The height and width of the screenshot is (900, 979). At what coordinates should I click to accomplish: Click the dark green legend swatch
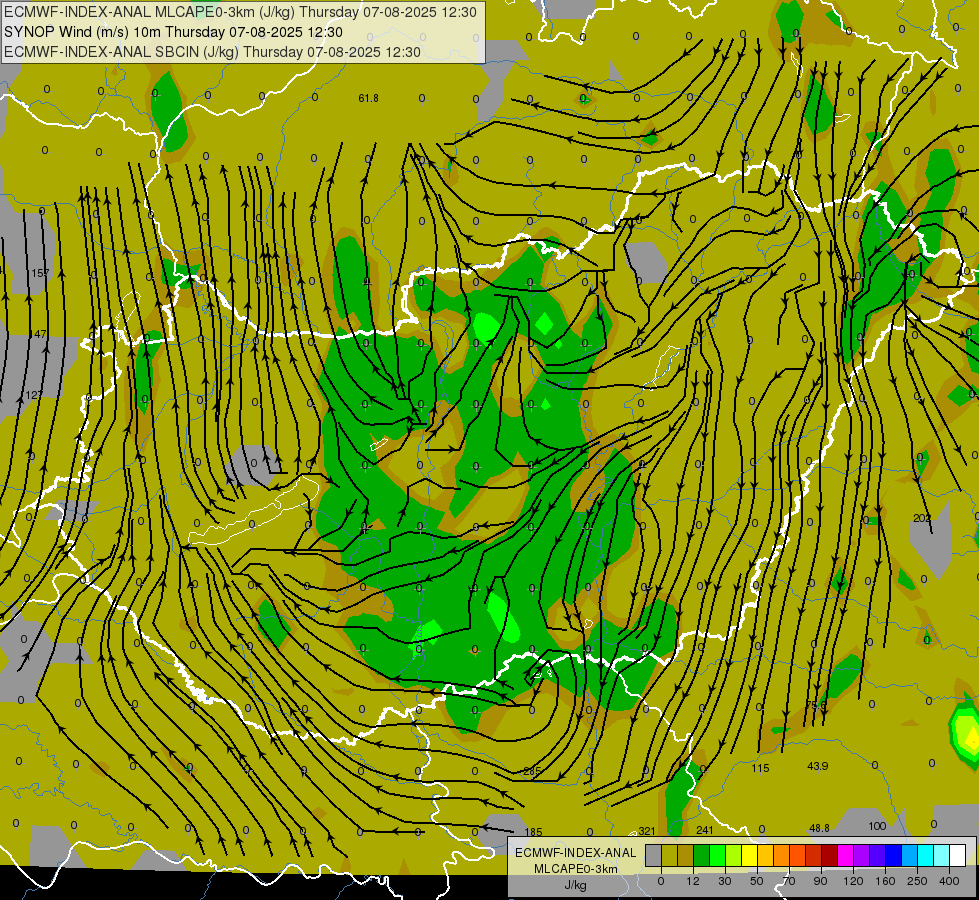pos(702,855)
